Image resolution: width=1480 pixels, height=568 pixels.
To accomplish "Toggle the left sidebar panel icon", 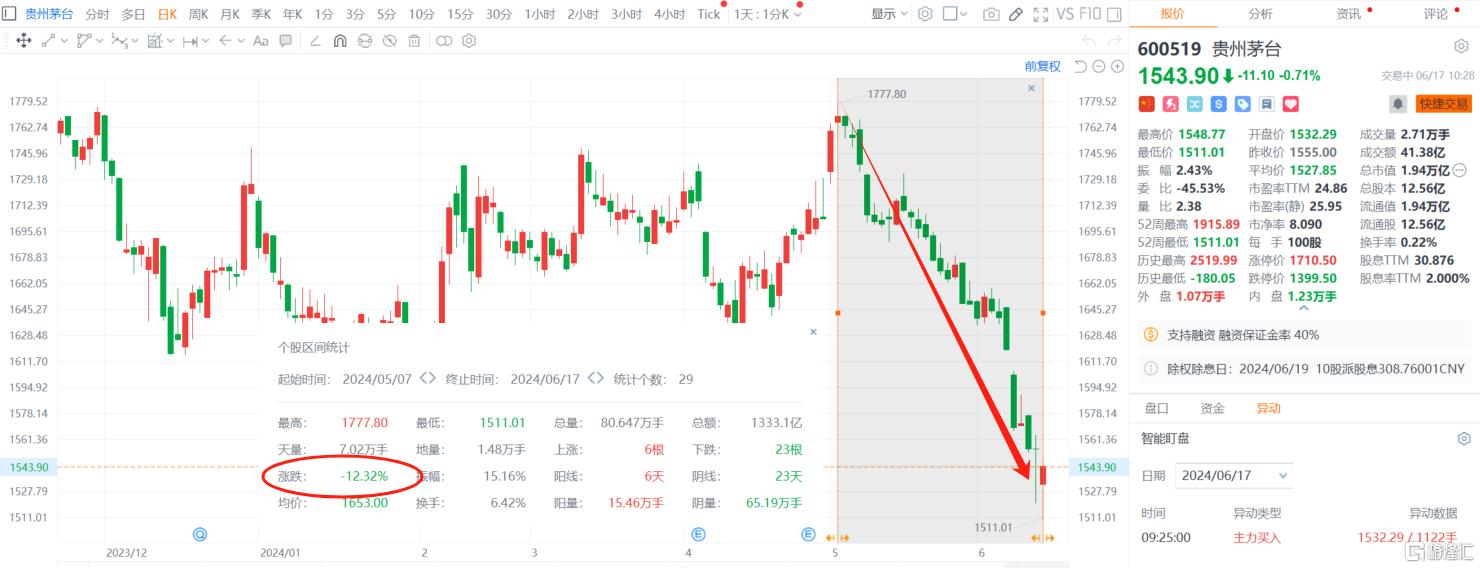I will [x=9, y=14].
